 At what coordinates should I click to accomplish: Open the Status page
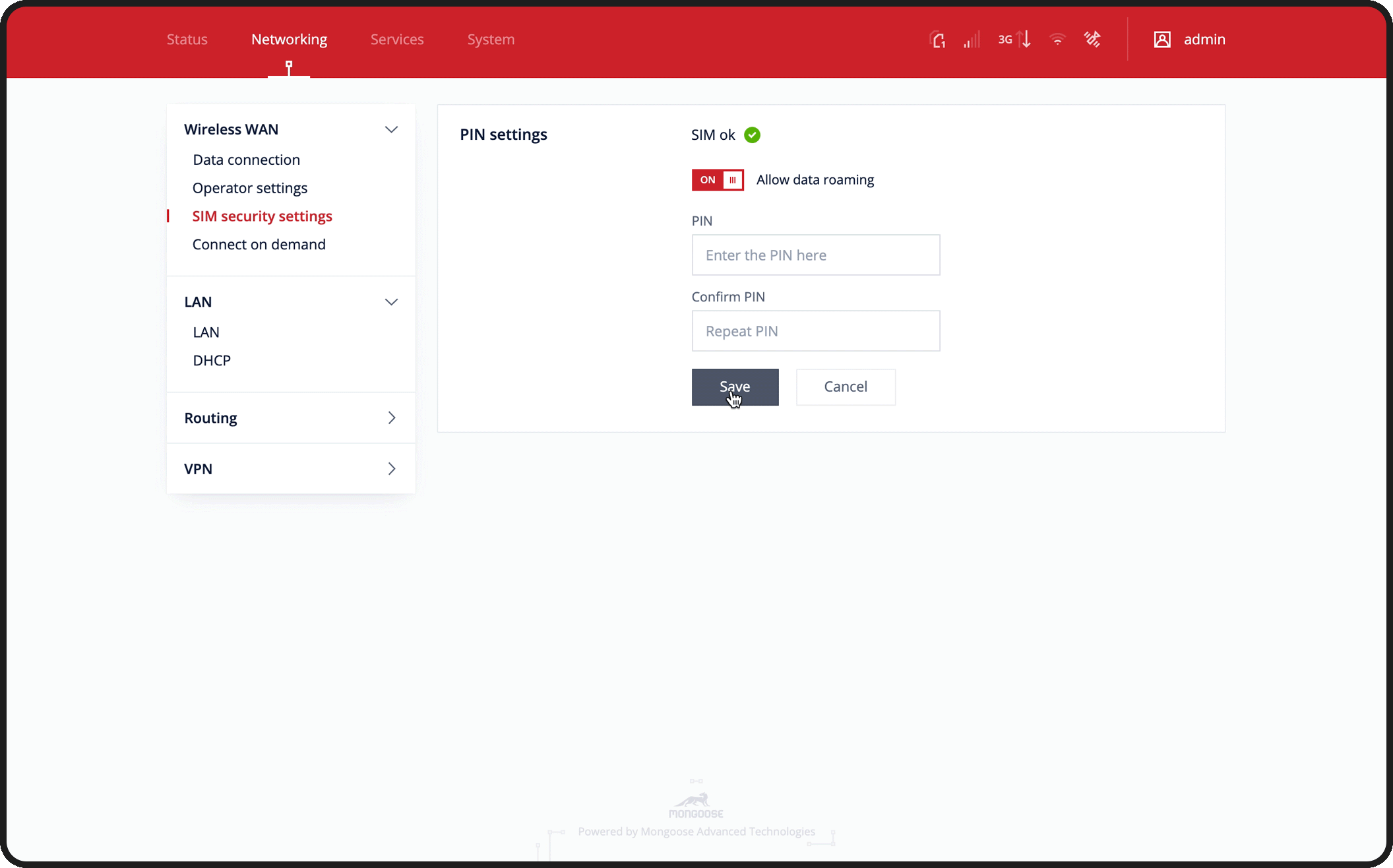(187, 39)
